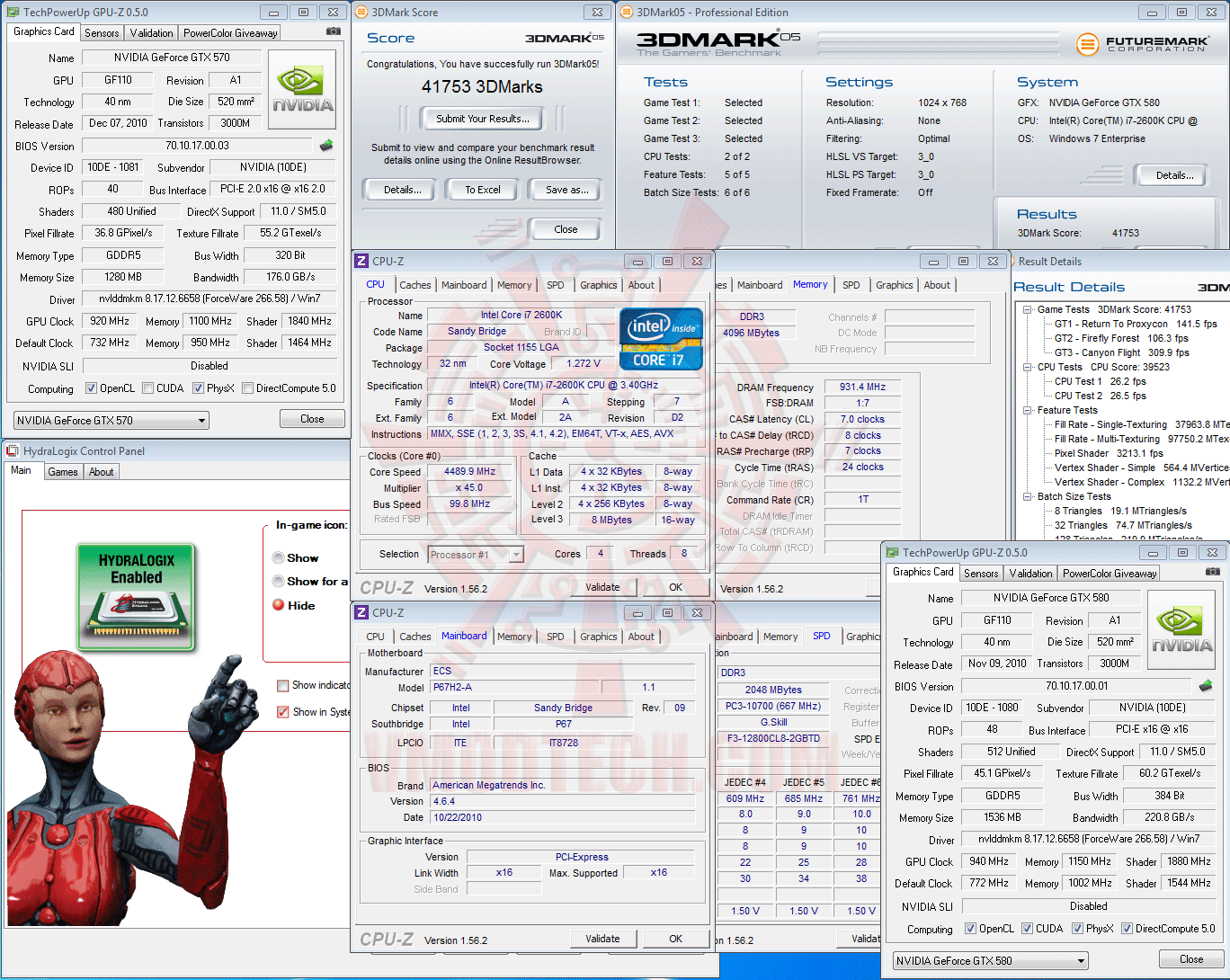
Task: Select the Hide in-game icon radio option
Action: click(279, 605)
